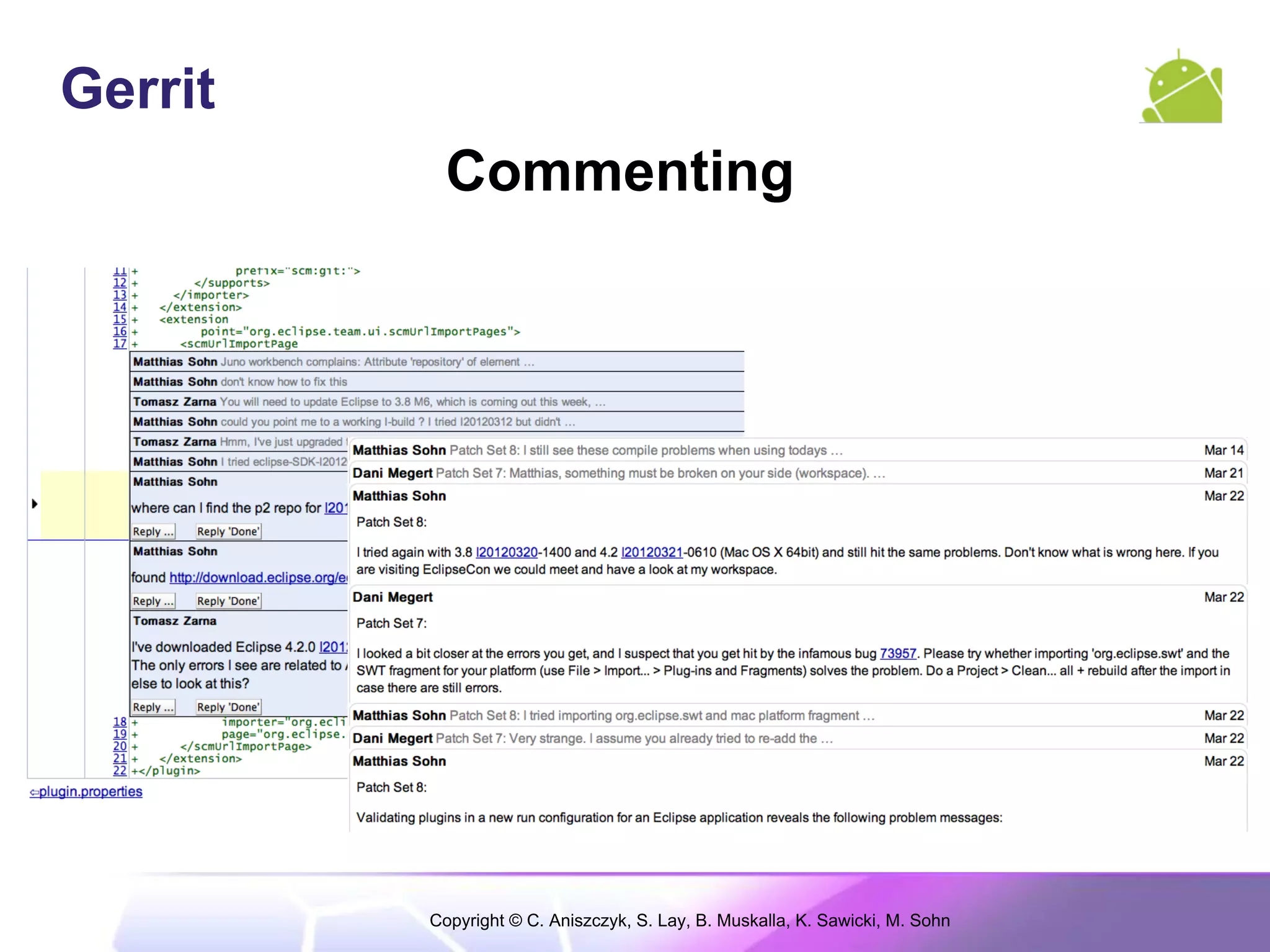1270x952 pixels.
Task: Collapse Matthias Sohn 'Validating plugins' message
Action: [x=798, y=762]
